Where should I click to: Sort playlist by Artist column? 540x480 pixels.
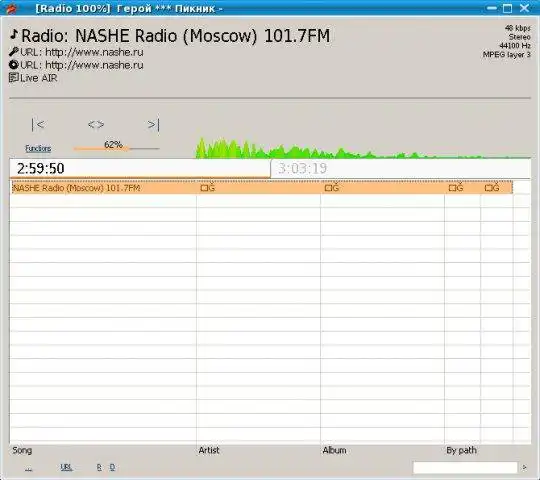click(x=209, y=450)
